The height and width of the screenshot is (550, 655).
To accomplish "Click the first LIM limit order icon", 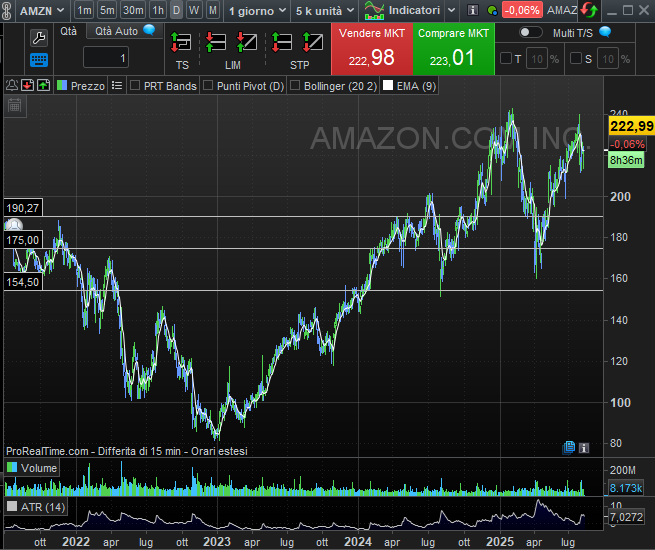I will [x=216, y=43].
